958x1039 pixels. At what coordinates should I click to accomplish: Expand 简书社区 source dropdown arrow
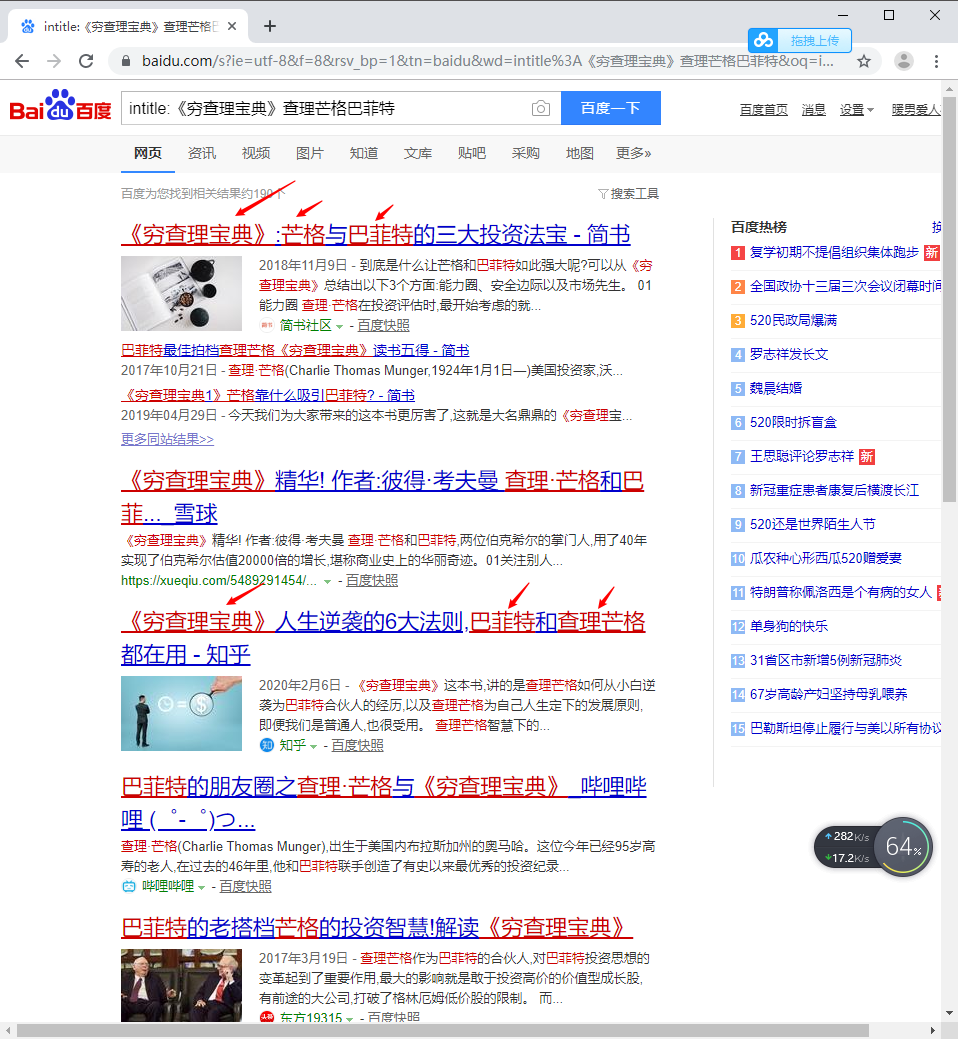tap(339, 327)
